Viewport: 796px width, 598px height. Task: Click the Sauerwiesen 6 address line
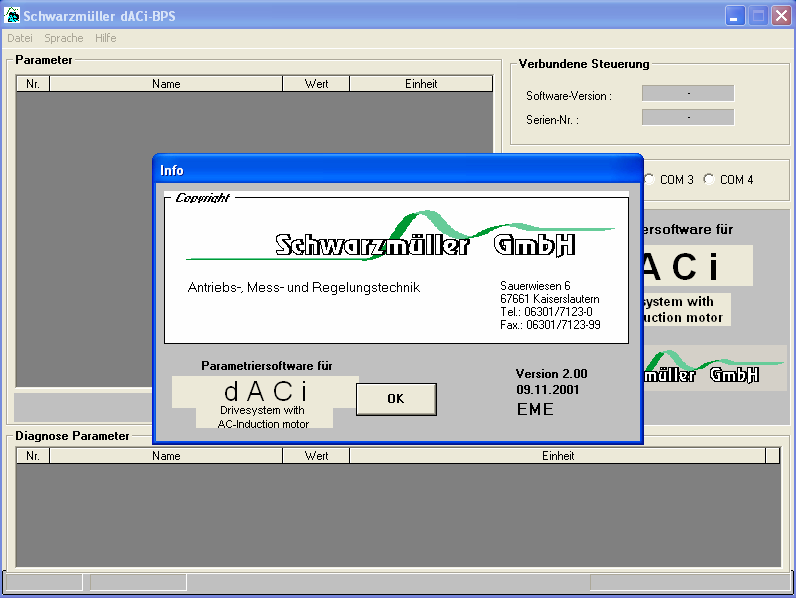coord(535,286)
